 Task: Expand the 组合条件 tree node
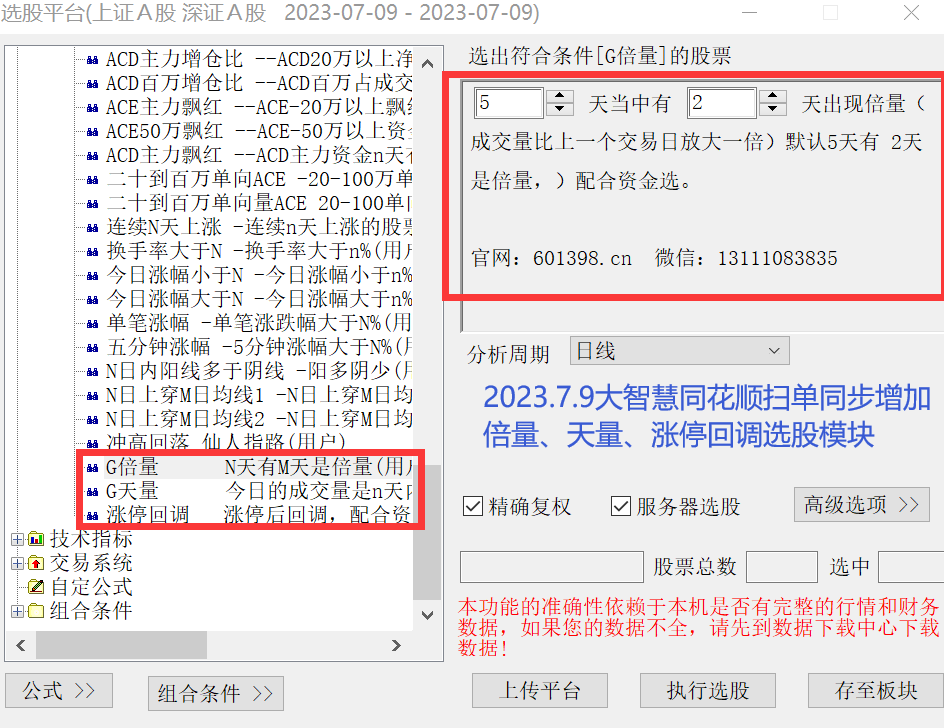point(17,611)
